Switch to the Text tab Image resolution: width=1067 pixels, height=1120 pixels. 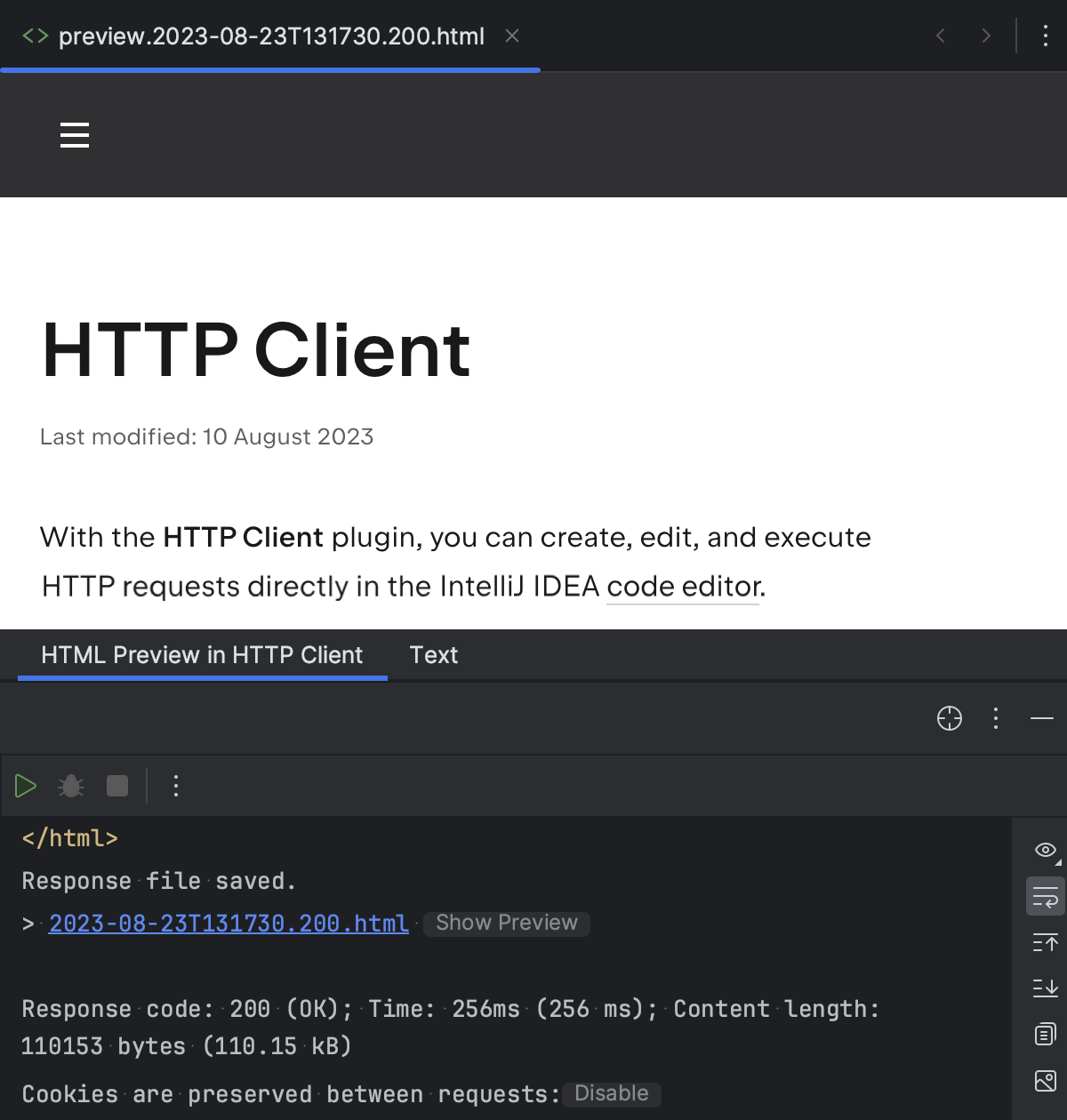point(433,655)
